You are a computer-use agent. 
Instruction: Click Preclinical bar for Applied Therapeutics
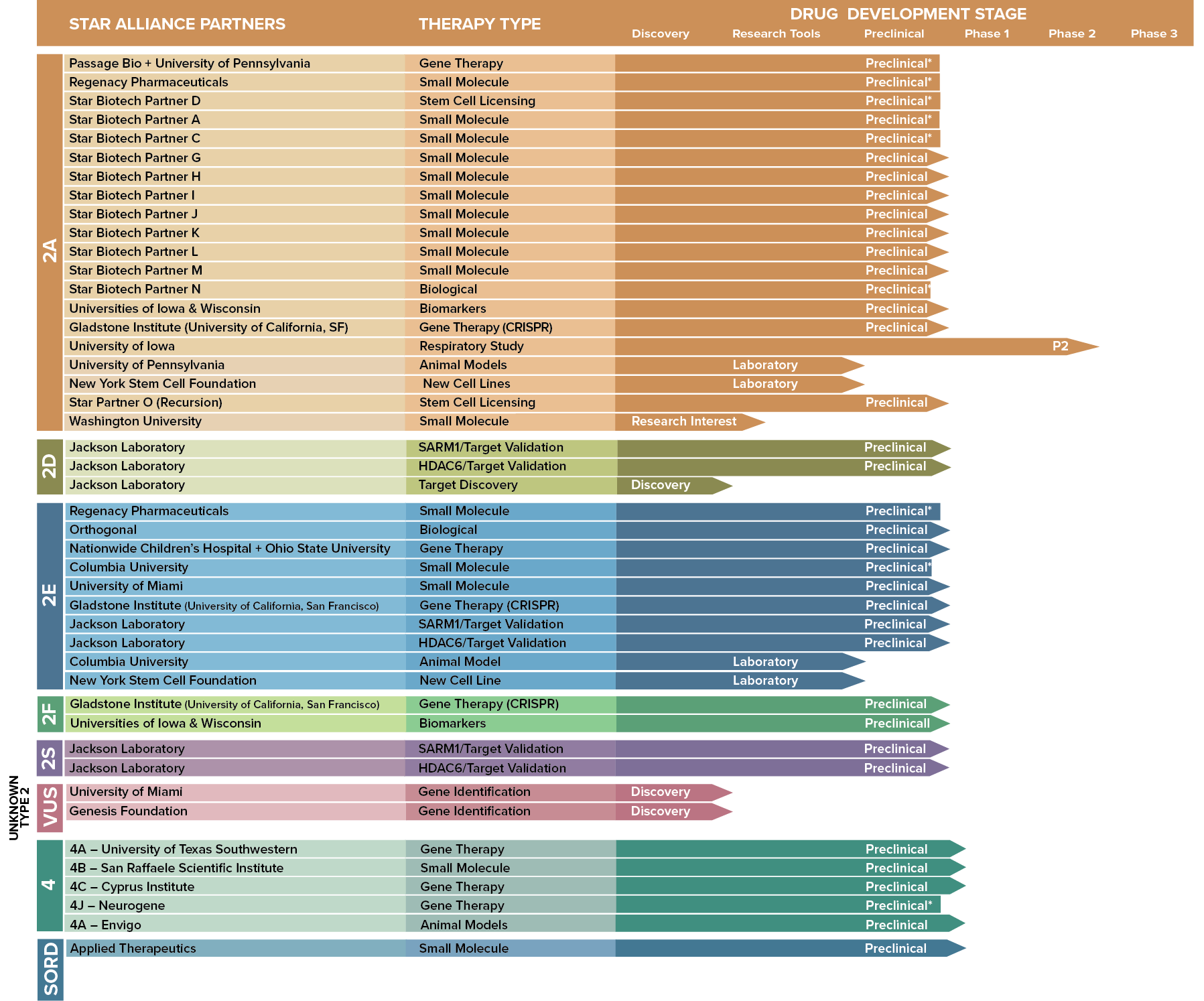pyautogui.click(x=791, y=948)
